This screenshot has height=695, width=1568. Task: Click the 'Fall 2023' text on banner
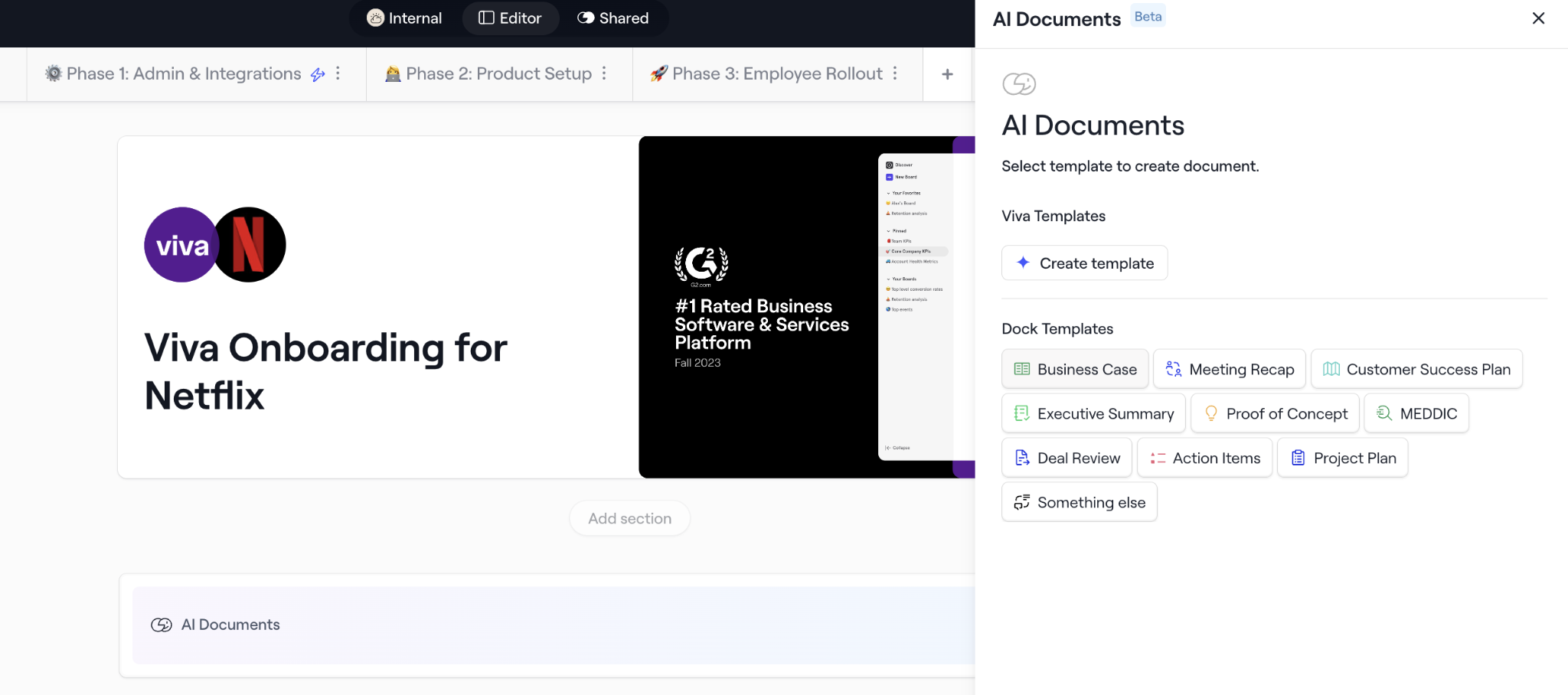(697, 363)
